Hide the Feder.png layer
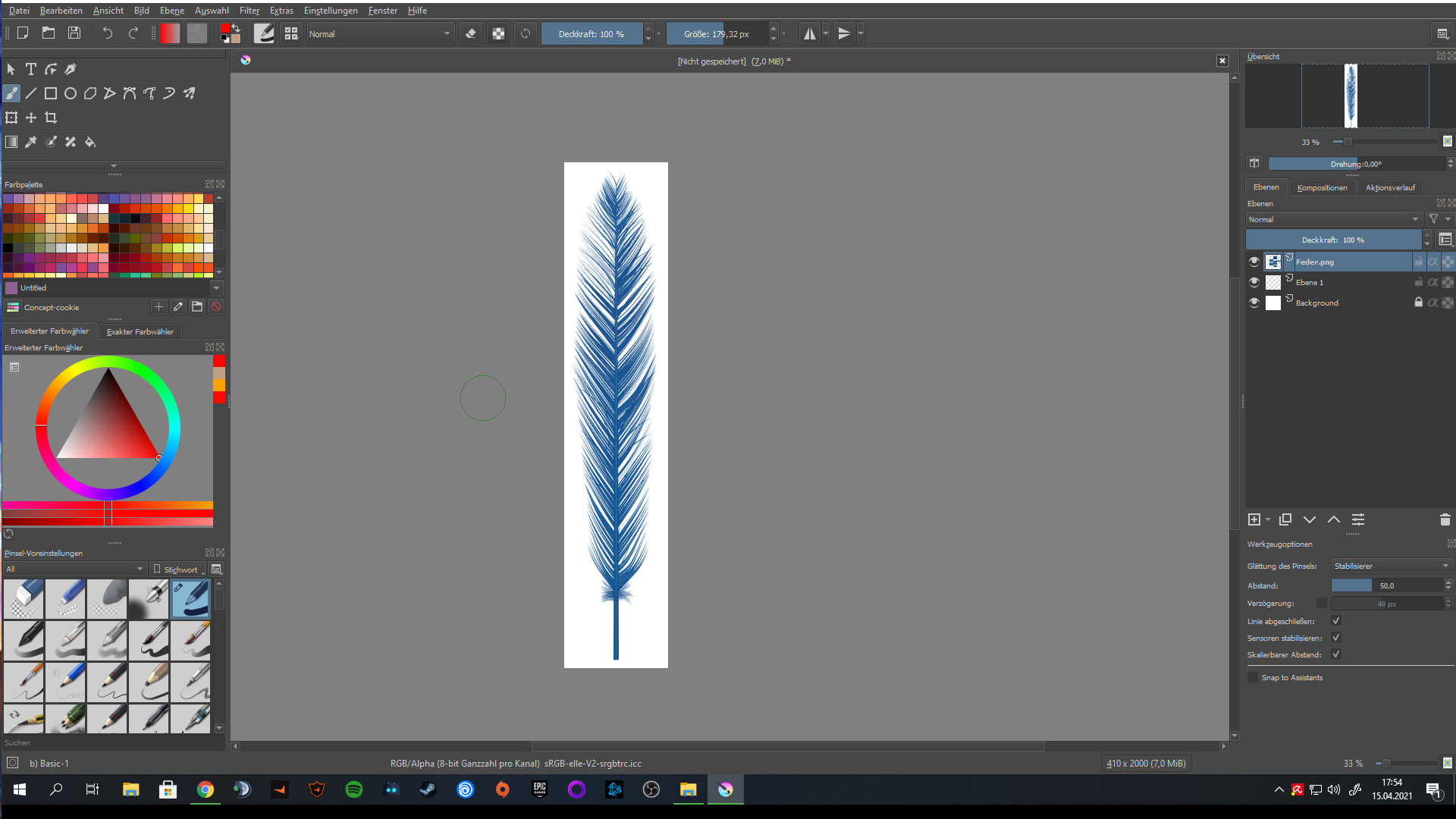This screenshot has width=1456, height=819. click(1254, 262)
